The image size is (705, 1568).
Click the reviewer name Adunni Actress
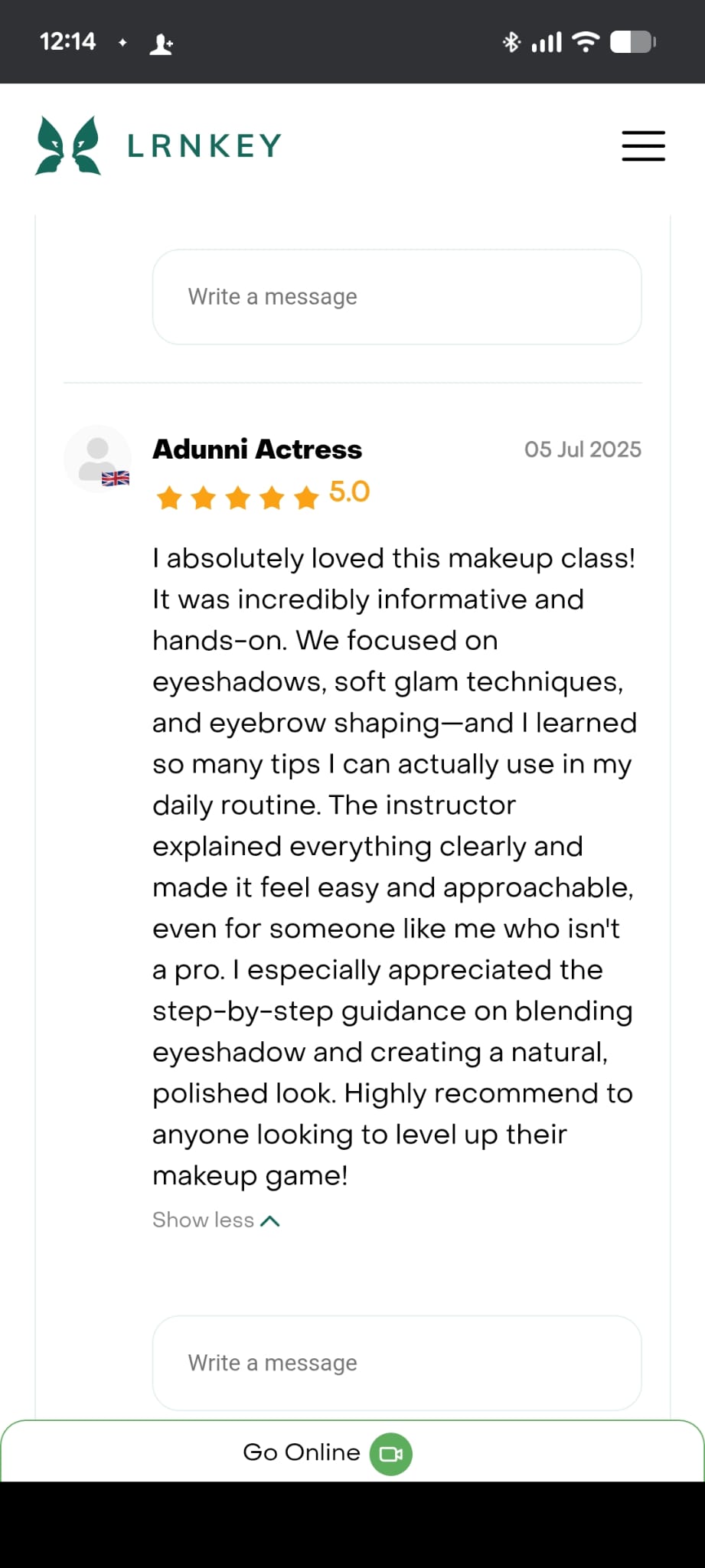[257, 449]
